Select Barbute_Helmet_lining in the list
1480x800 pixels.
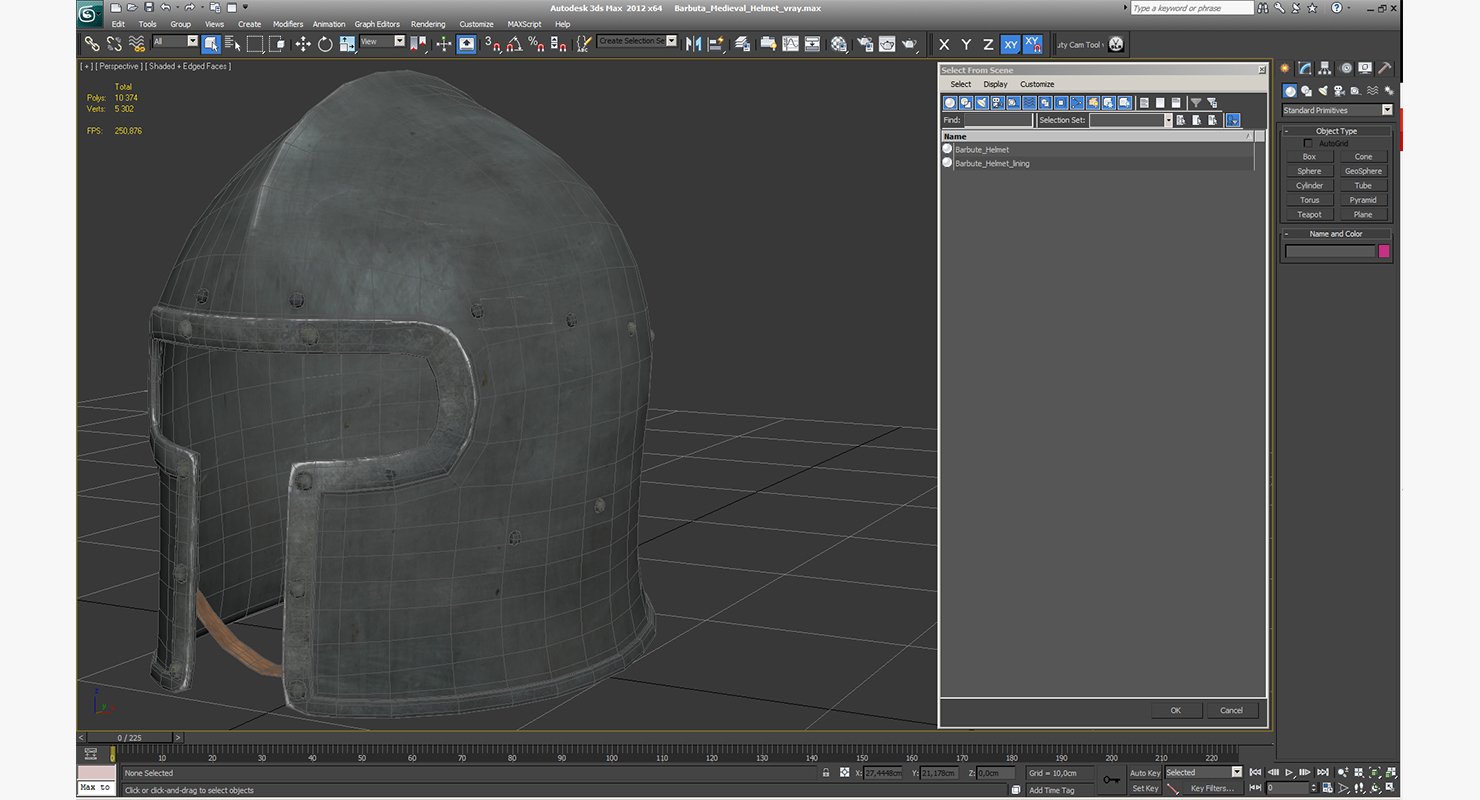coord(992,163)
